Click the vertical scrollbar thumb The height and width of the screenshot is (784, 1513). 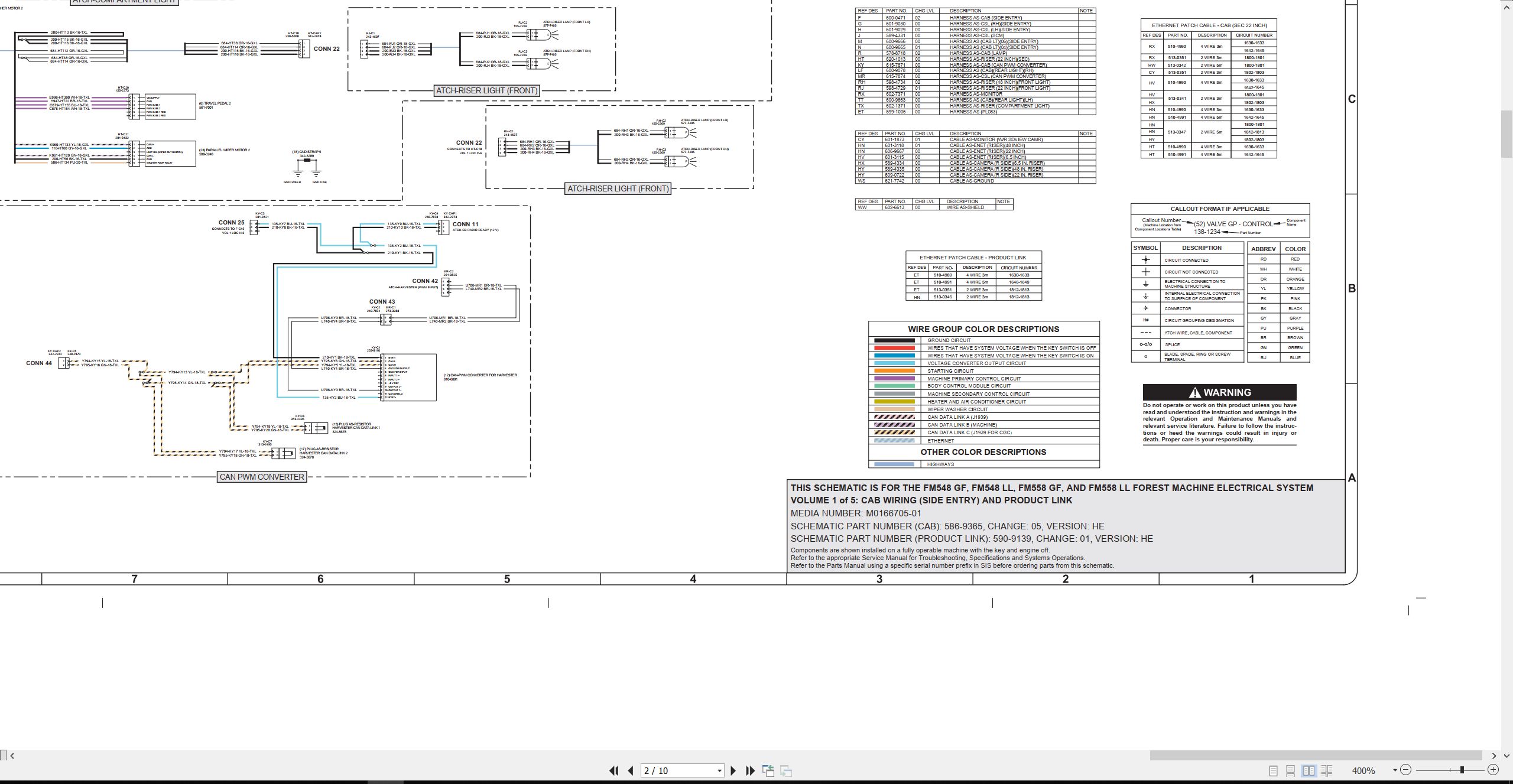tap(1507, 134)
